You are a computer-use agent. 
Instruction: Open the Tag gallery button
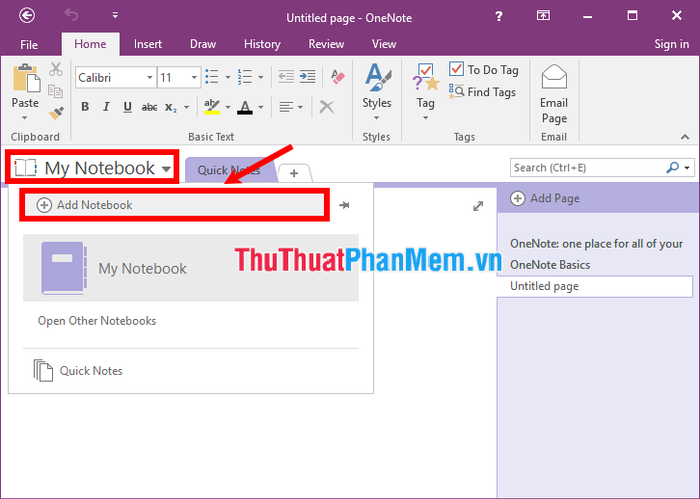coord(425,91)
